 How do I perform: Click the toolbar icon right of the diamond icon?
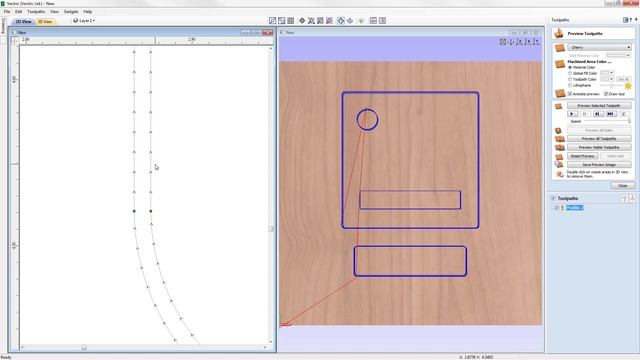[x=311, y=20]
